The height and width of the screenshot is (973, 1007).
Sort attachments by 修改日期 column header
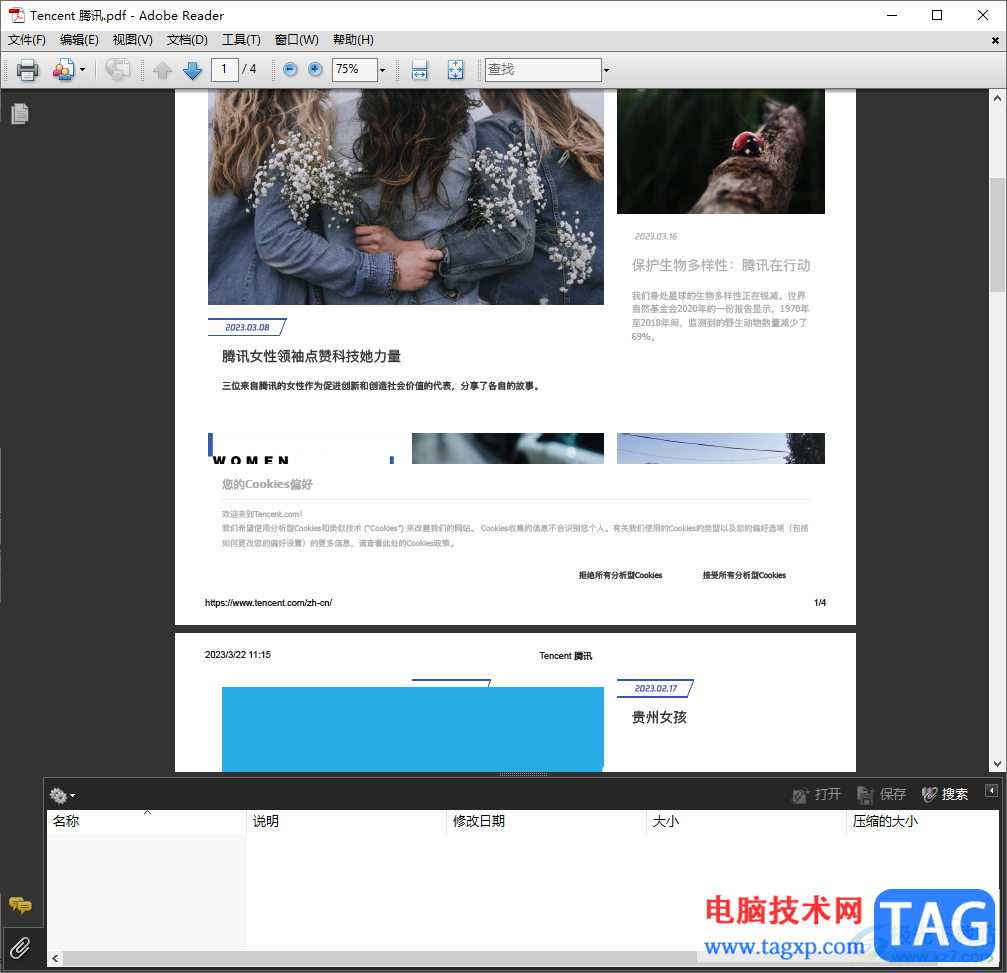[x=546, y=821]
